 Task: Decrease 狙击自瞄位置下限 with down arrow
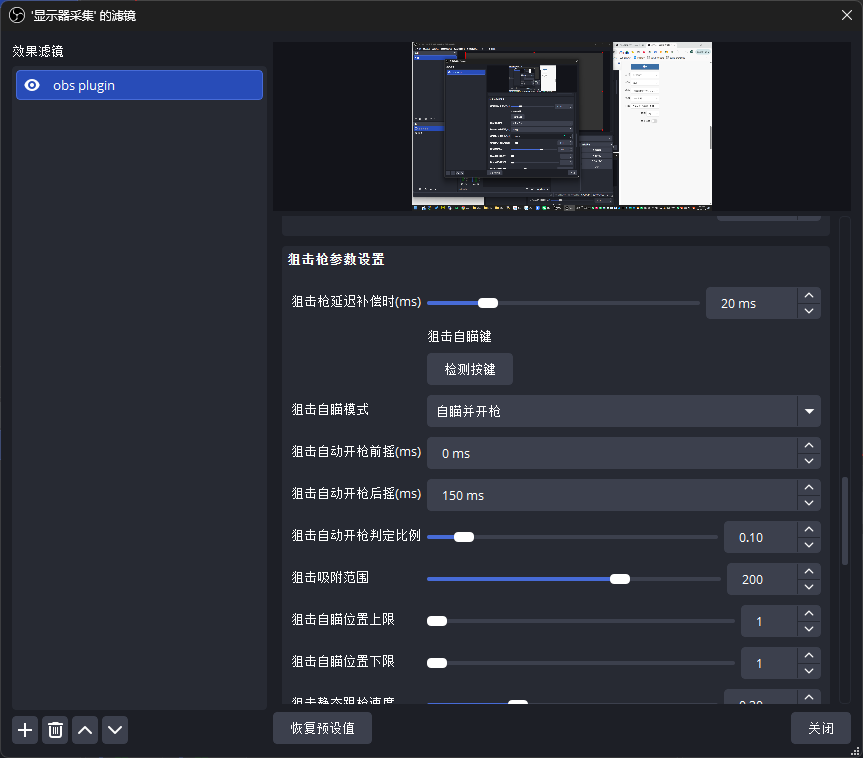[x=809, y=670]
